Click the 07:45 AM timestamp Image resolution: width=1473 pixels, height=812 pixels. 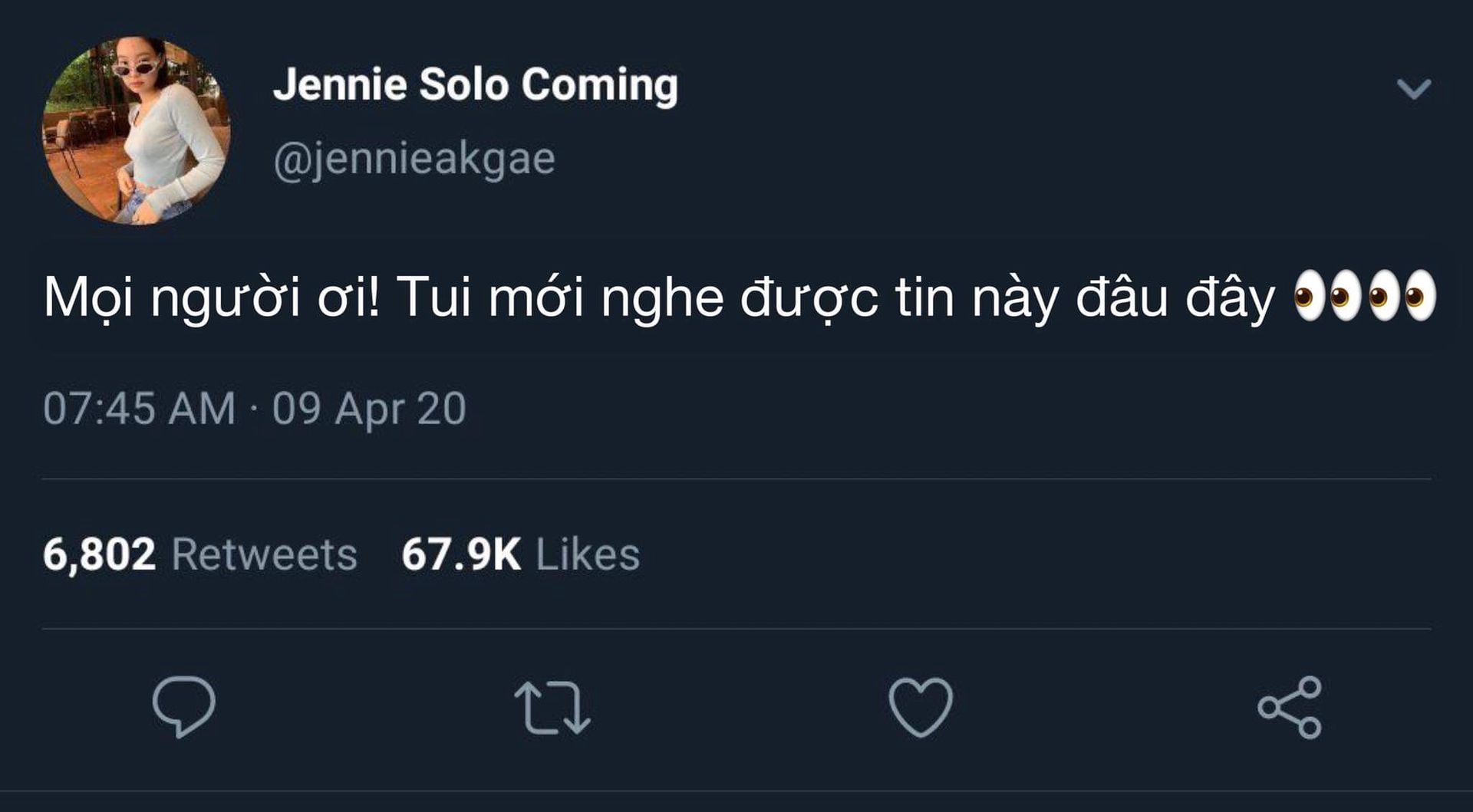[x=139, y=408]
